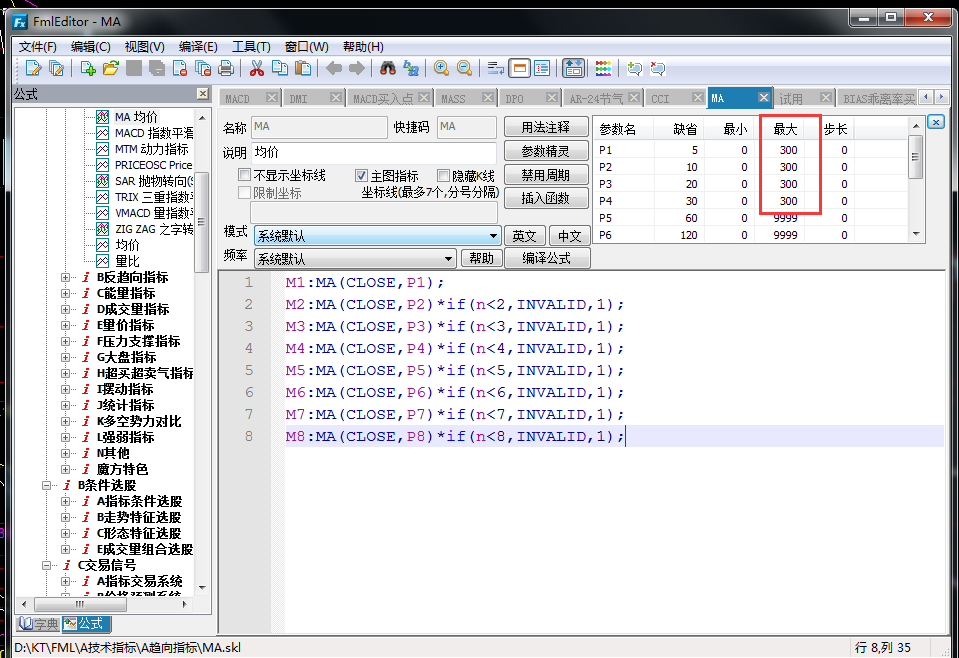This screenshot has width=959, height=658.
Task: Click the Zoom In magnifier icon
Action: click(441, 68)
